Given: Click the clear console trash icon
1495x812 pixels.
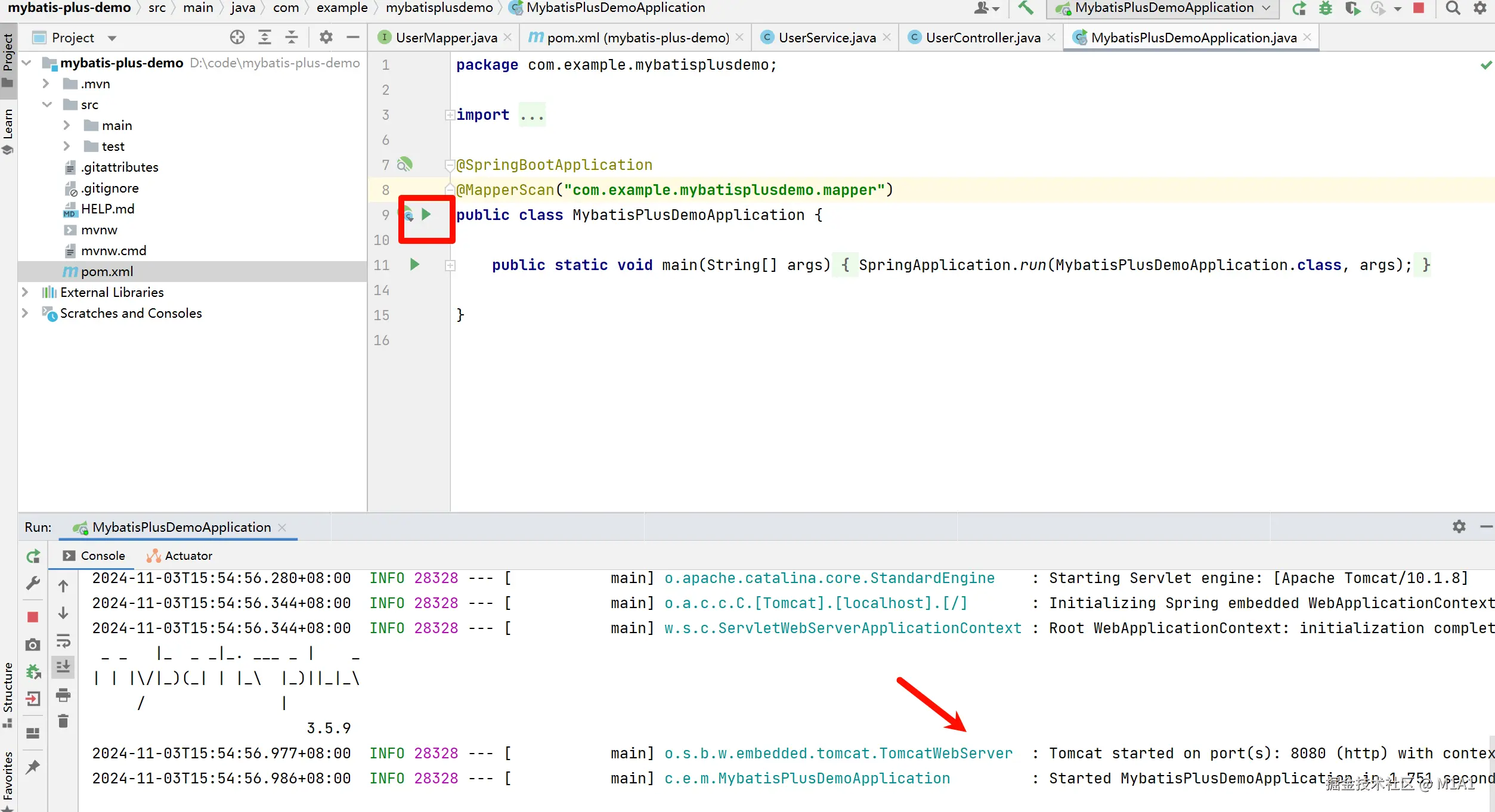Looking at the screenshot, I should click(x=63, y=721).
